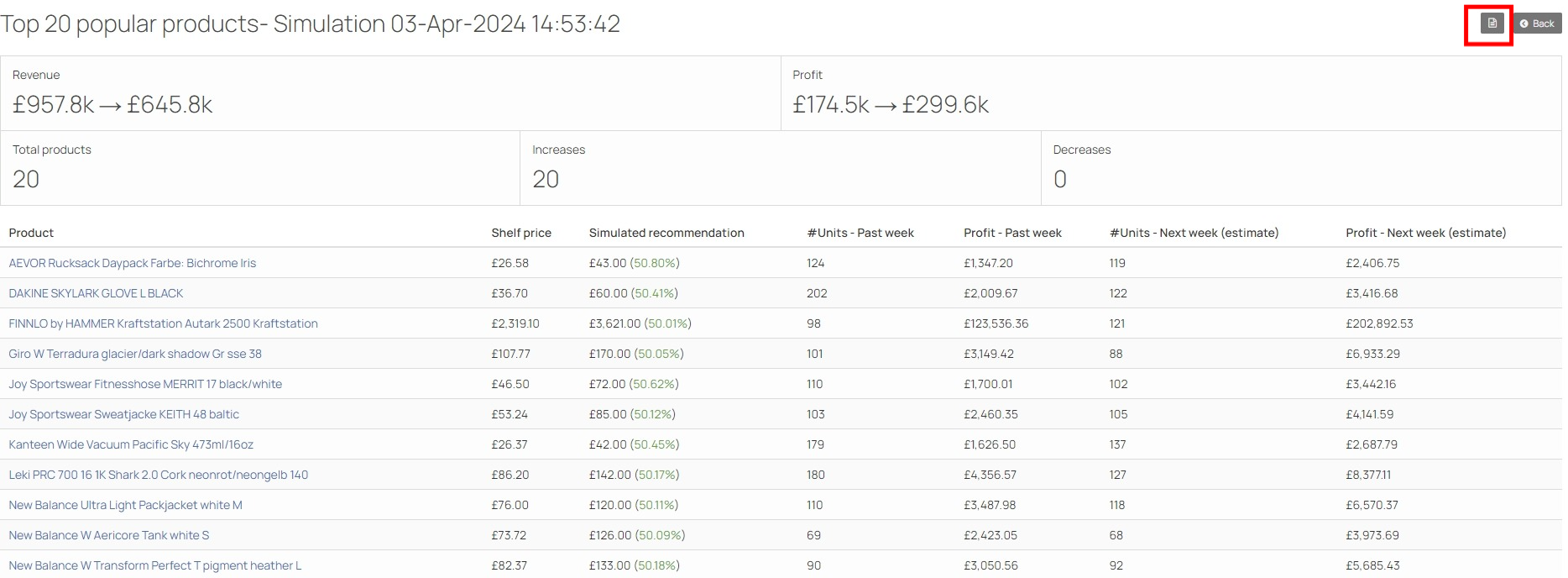Screen dimensions: 1568x578
Task: View Kanteen Wide Vacuum Pacific Sky
Action: (x=131, y=444)
